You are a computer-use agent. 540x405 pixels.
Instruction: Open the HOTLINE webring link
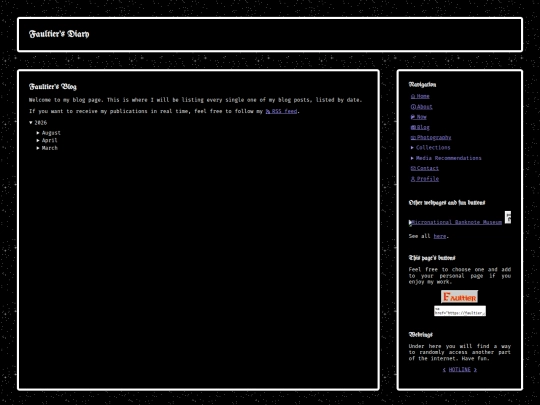(x=459, y=370)
